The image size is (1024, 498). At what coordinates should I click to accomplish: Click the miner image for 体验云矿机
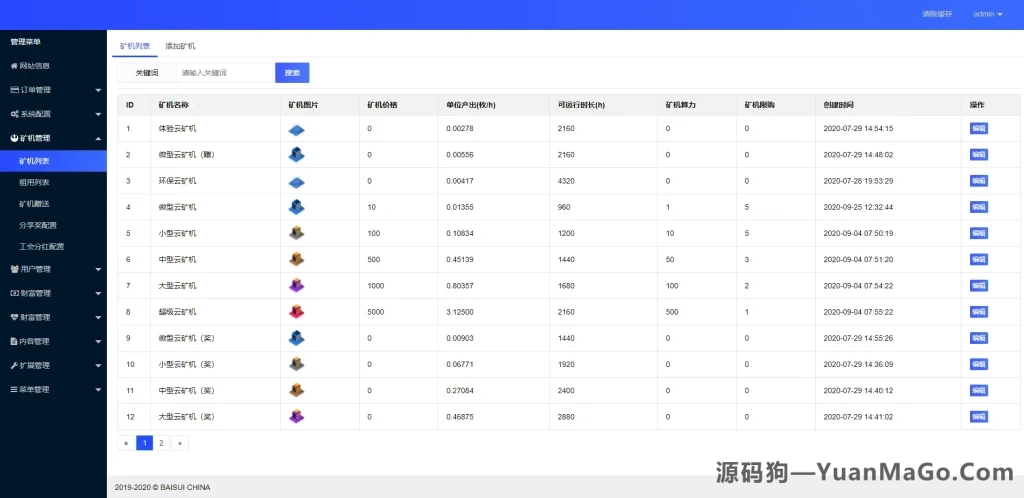(296, 130)
